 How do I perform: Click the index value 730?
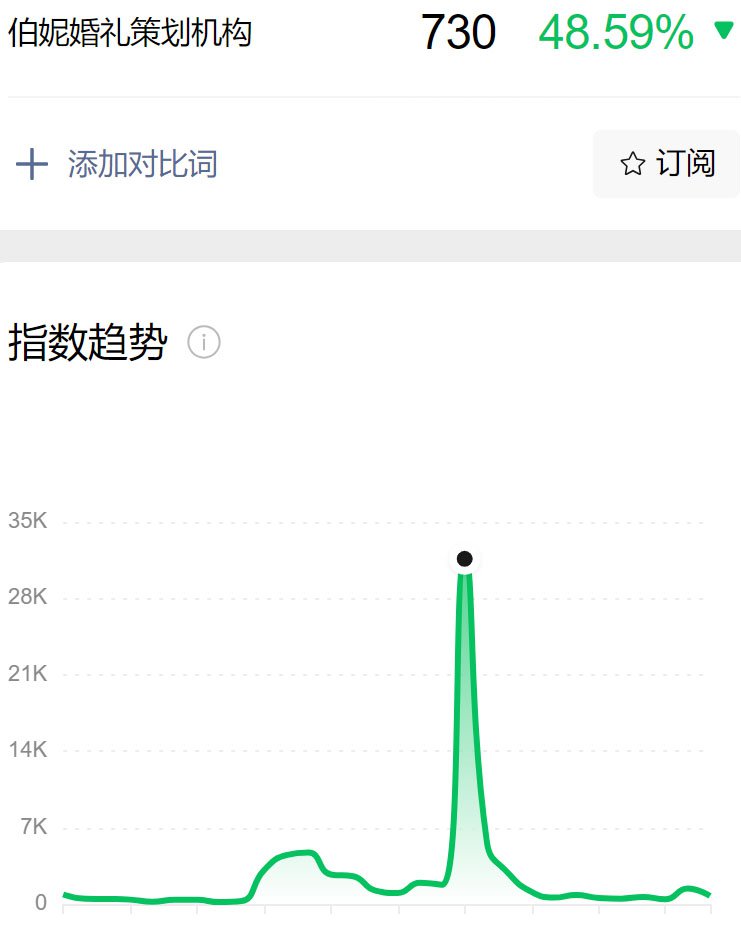[458, 33]
